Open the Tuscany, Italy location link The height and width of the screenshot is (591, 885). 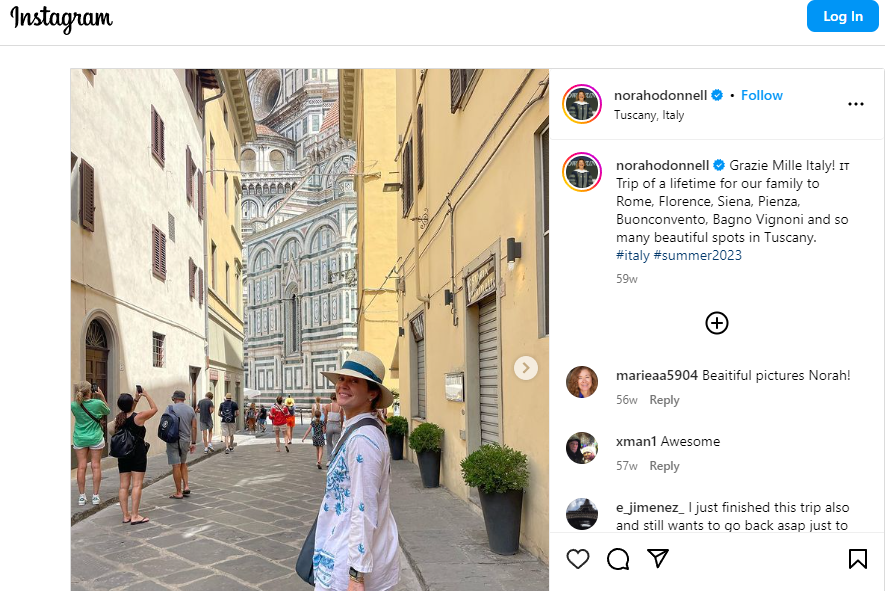[649, 115]
